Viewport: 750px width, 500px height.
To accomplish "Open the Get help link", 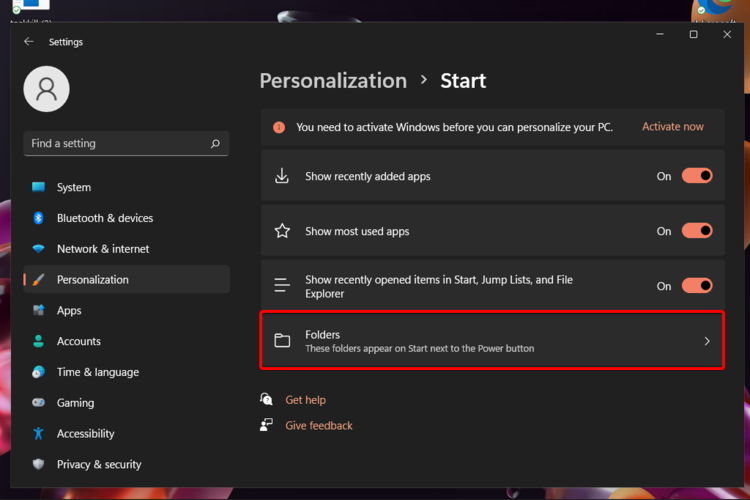I will coord(305,400).
